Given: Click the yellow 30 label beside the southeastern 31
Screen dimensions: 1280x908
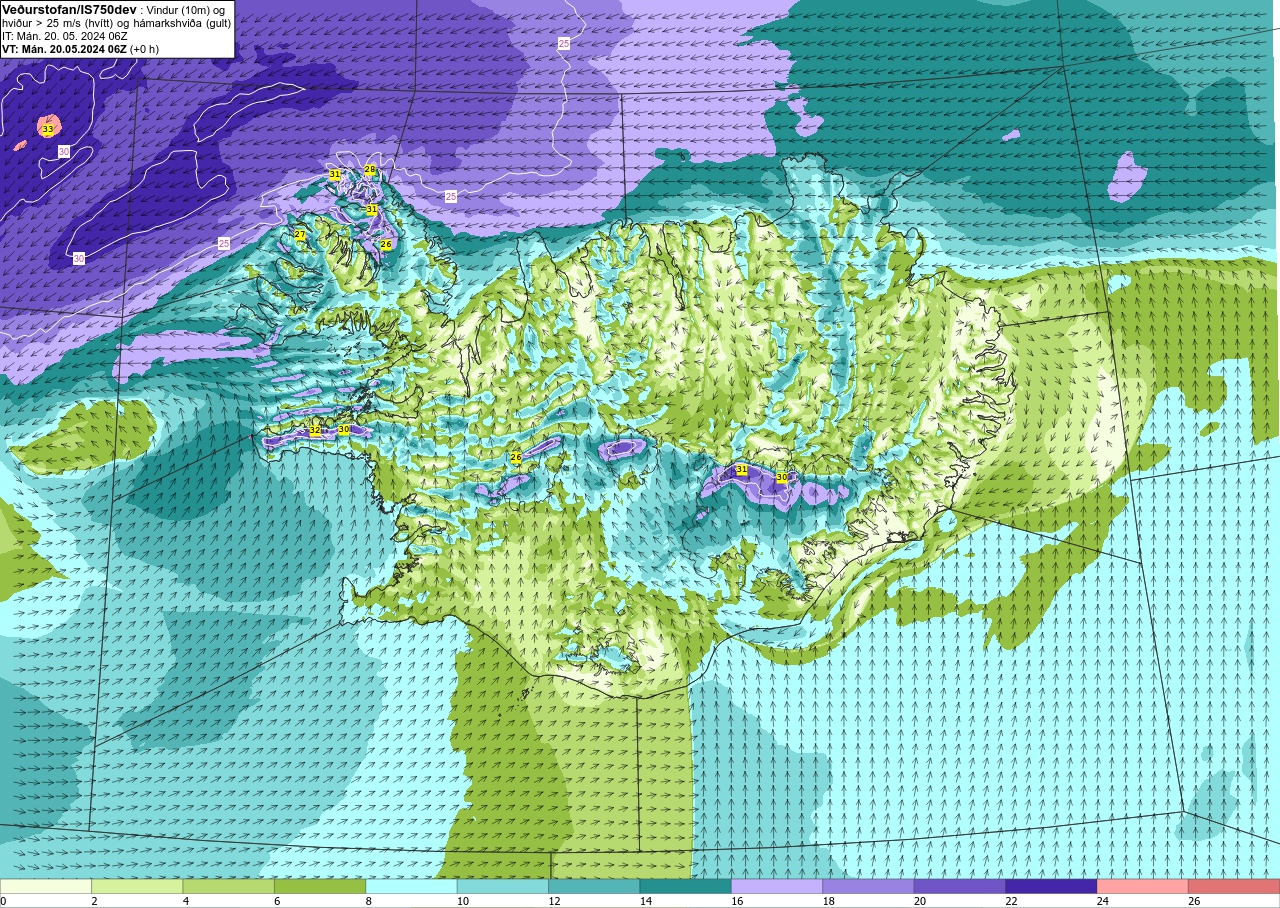Looking at the screenshot, I should coord(782,478).
